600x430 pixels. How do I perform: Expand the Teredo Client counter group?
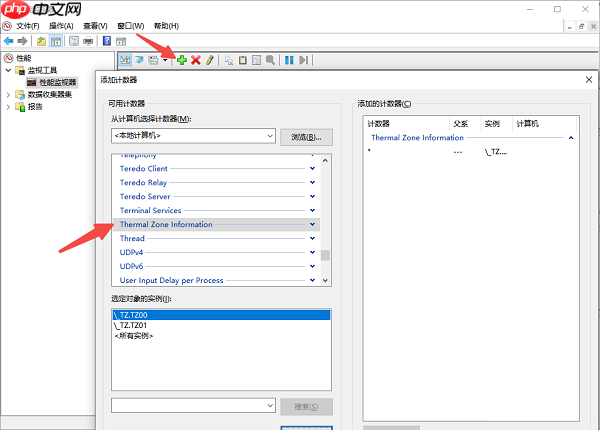(313, 169)
